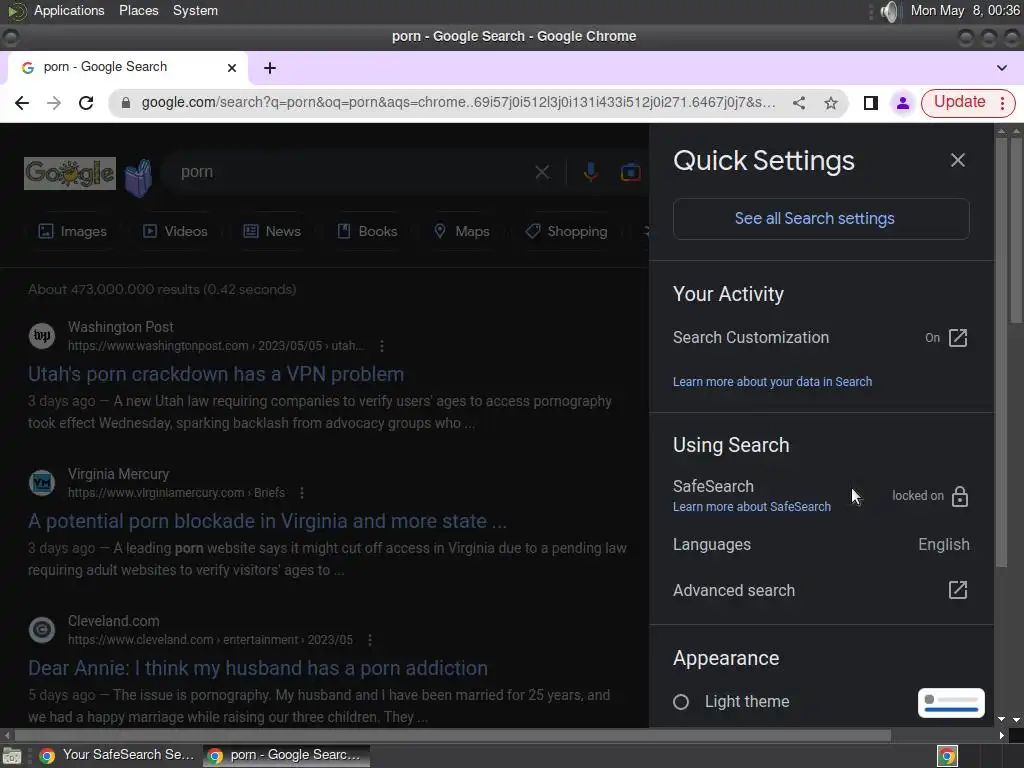Search by image with camera icon
Screen dimensions: 1024x768
(630, 172)
